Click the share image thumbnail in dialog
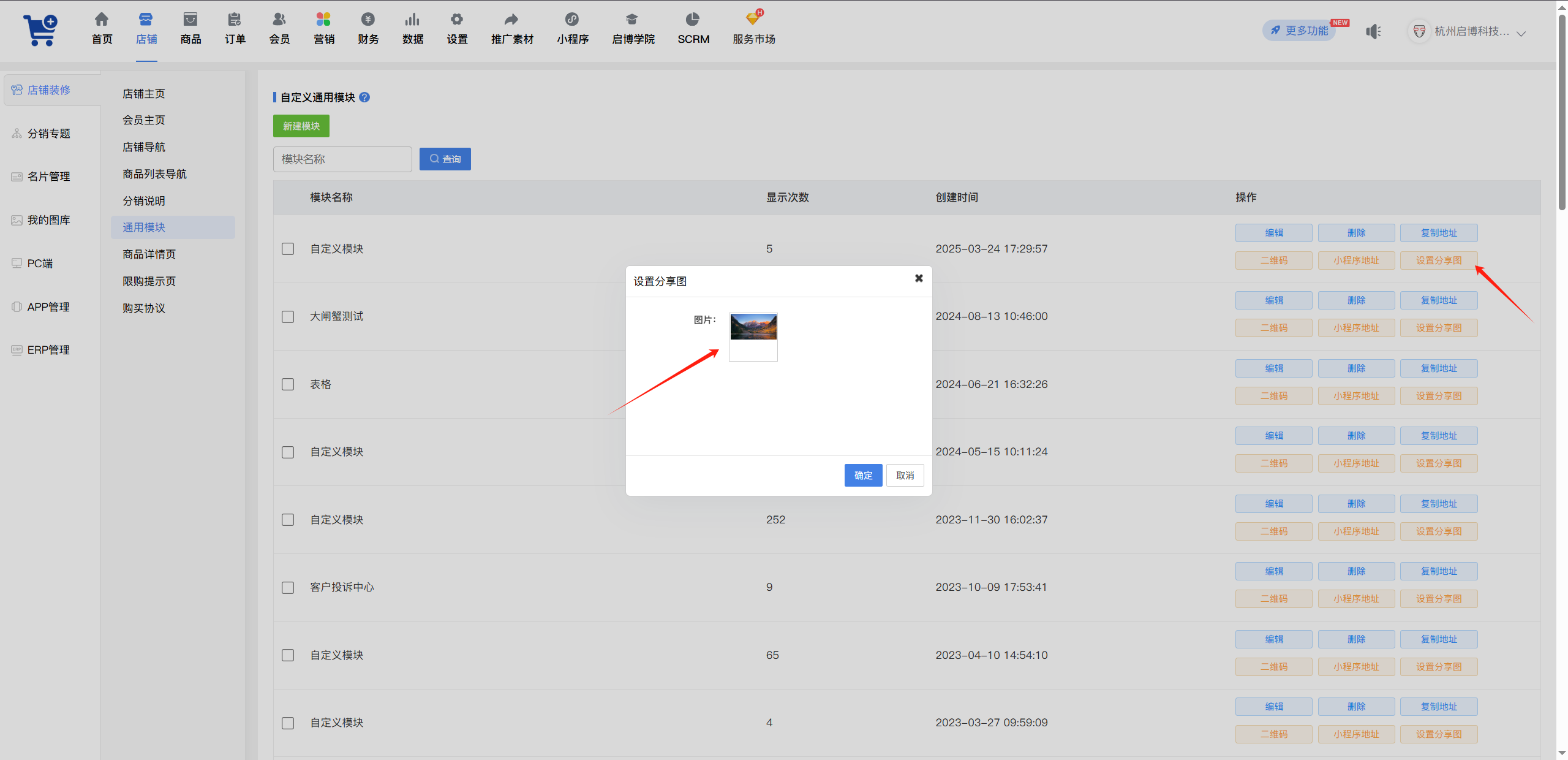This screenshot has height=760, width=1568. coord(753,337)
